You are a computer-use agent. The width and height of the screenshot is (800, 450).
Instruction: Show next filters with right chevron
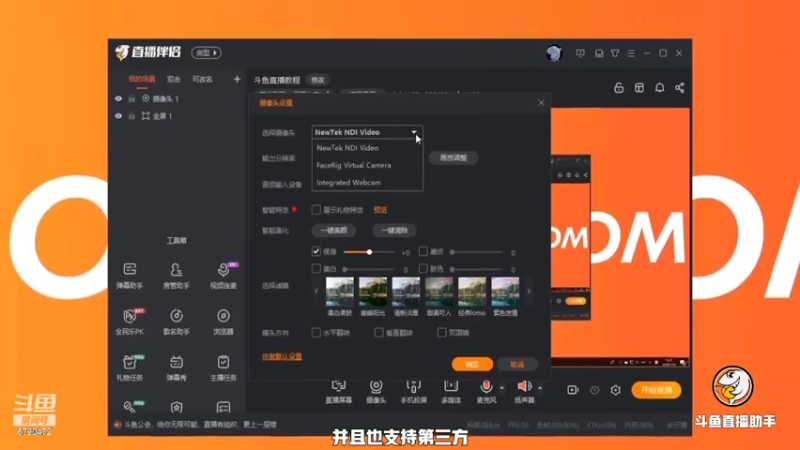pos(529,291)
